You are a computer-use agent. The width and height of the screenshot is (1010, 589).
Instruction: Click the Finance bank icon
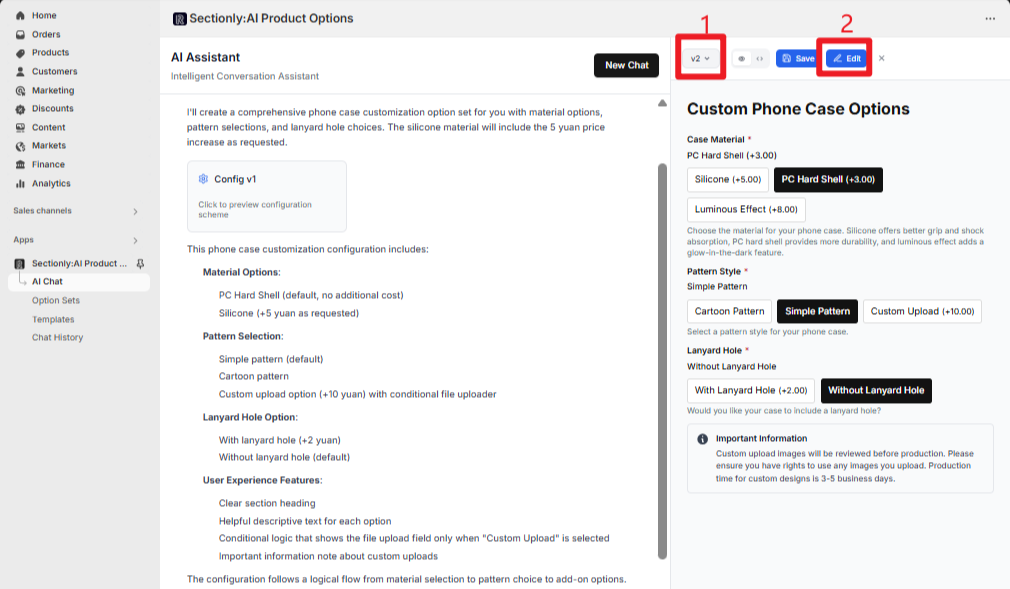21,165
